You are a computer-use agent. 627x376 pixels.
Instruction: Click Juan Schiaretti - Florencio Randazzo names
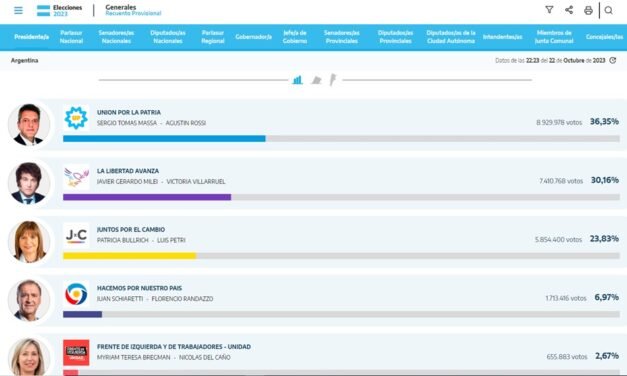tap(155, 299)
